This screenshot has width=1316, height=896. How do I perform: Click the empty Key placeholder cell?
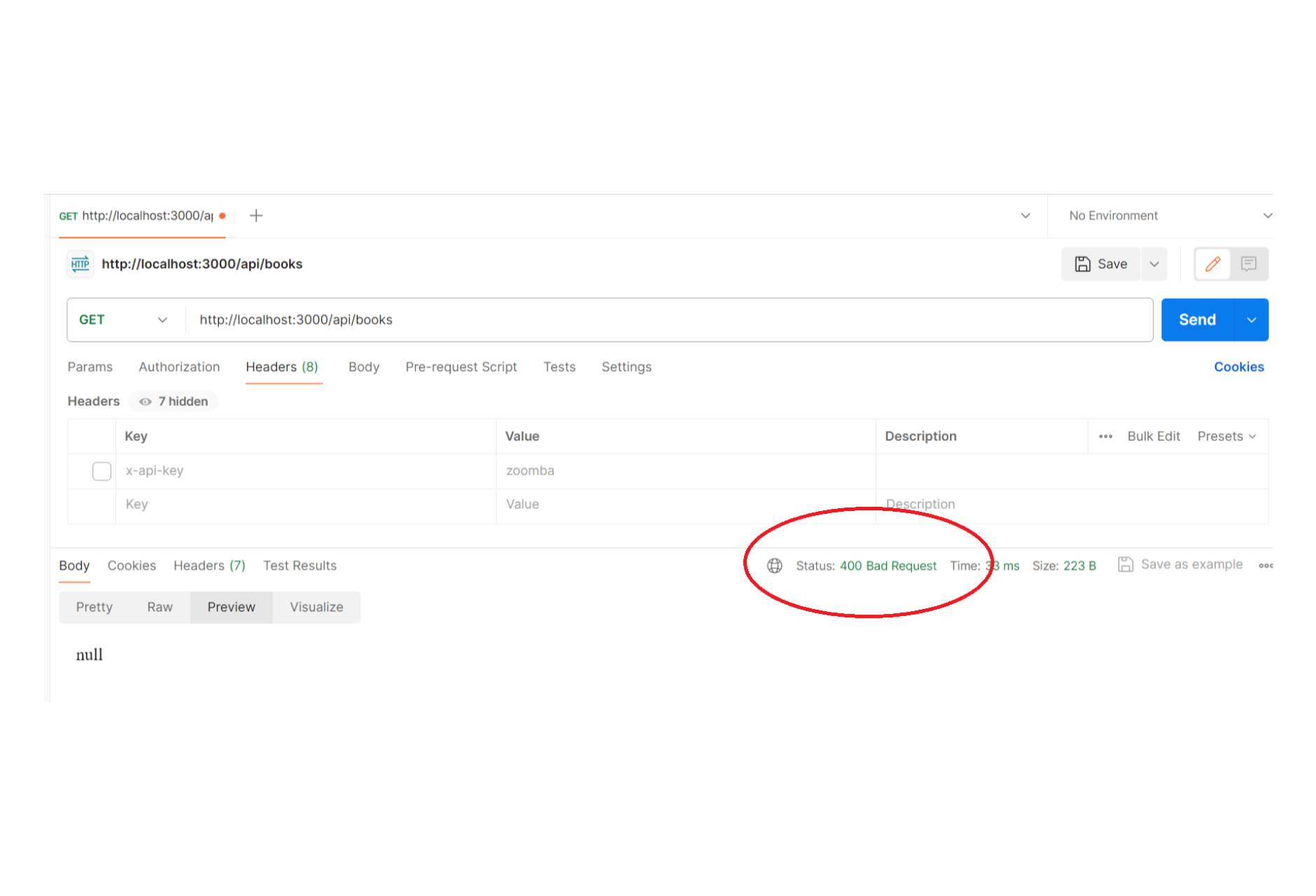click(x=306, y=505)
